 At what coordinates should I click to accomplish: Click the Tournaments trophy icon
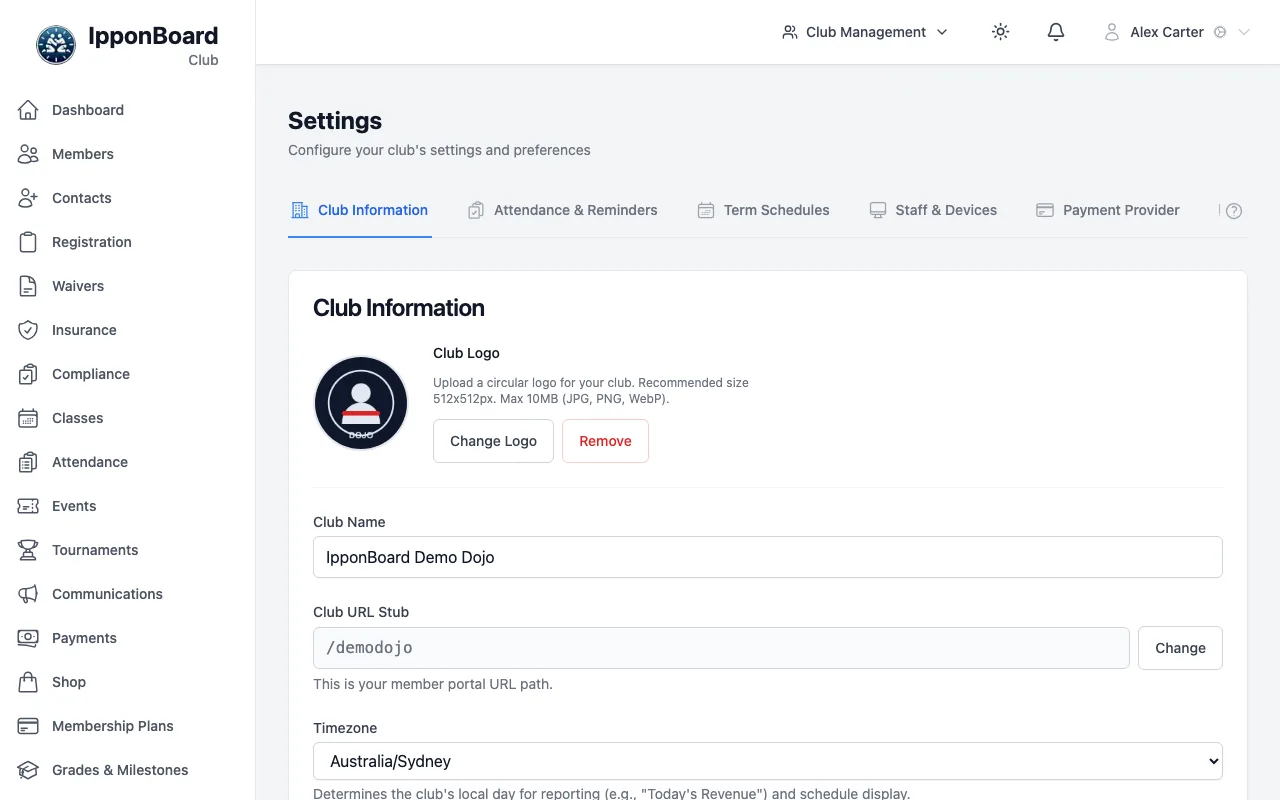click(28, 550)
